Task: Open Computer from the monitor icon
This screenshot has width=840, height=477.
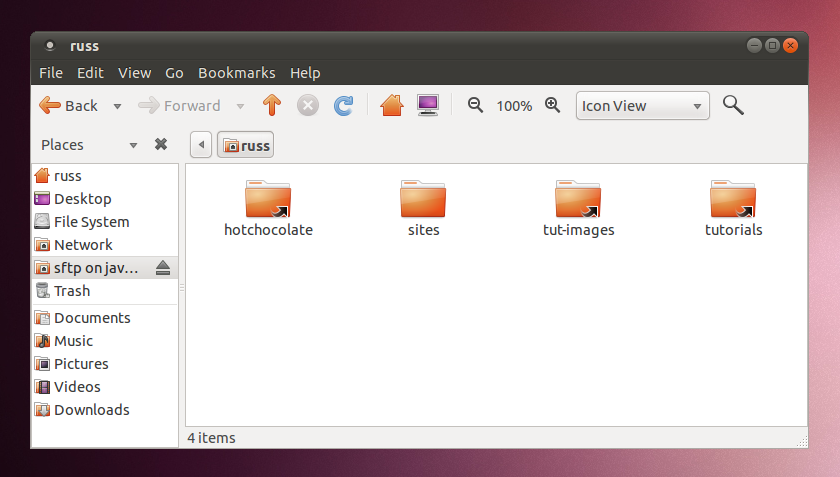Action: pos(428,105)
